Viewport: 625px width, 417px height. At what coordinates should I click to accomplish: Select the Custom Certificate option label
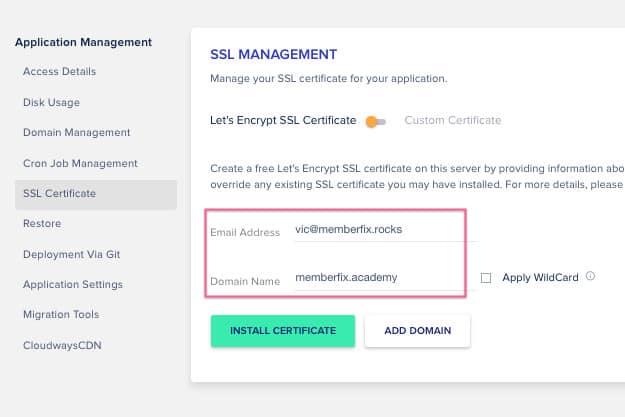click(452, 121)
